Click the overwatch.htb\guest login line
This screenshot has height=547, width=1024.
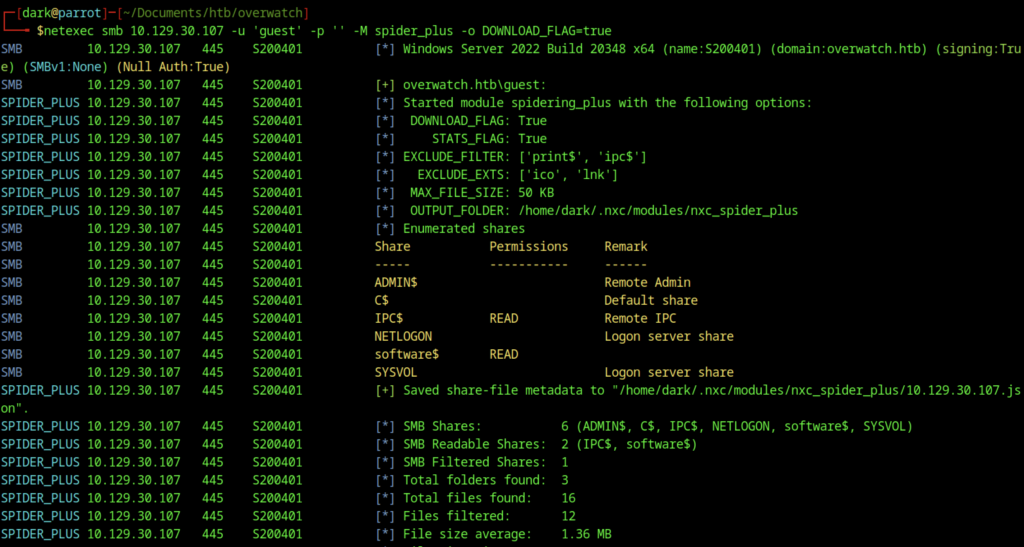coord(474,85)
